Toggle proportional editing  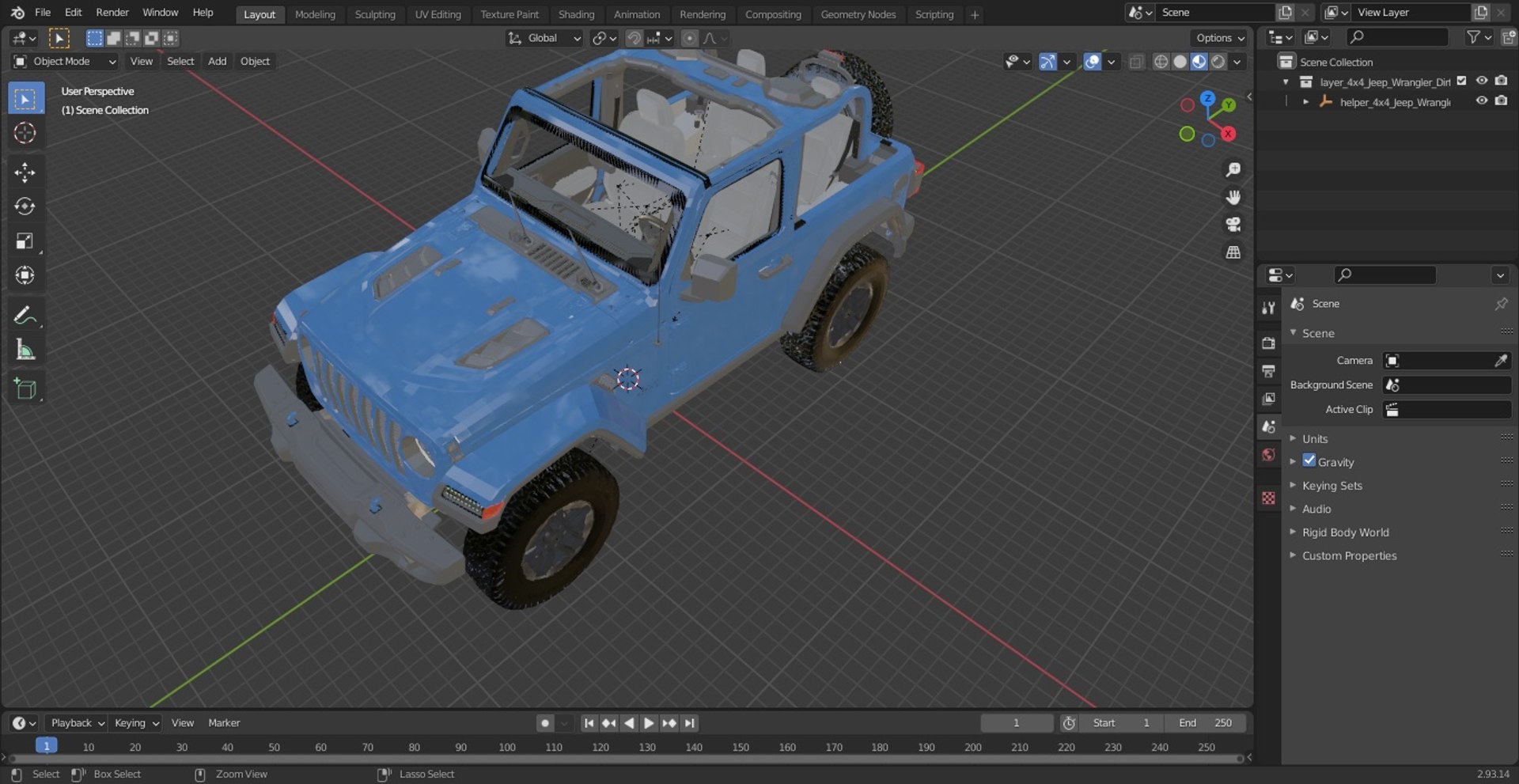tap(690, 38)
